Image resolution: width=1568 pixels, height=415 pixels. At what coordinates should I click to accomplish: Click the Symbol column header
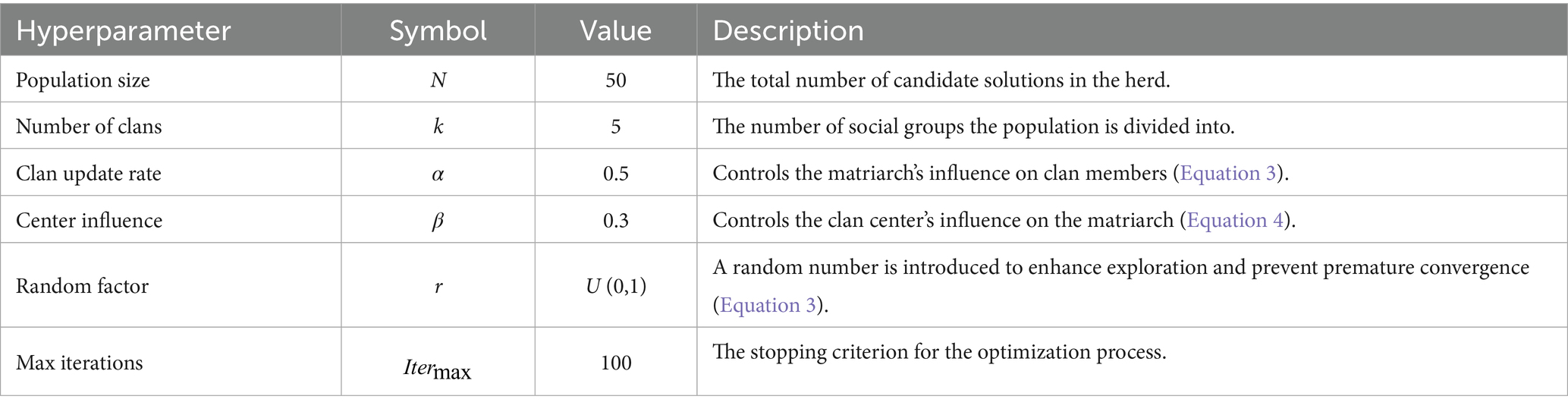click(x=438, y=30)
